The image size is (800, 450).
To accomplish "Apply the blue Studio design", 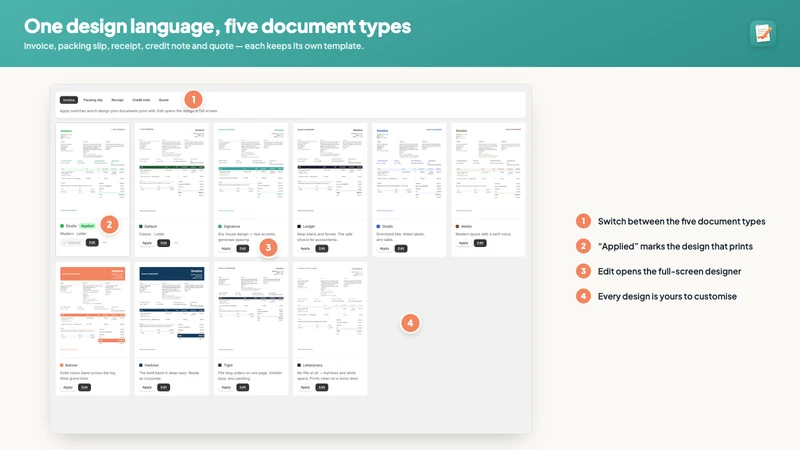I will coord(384,248).
